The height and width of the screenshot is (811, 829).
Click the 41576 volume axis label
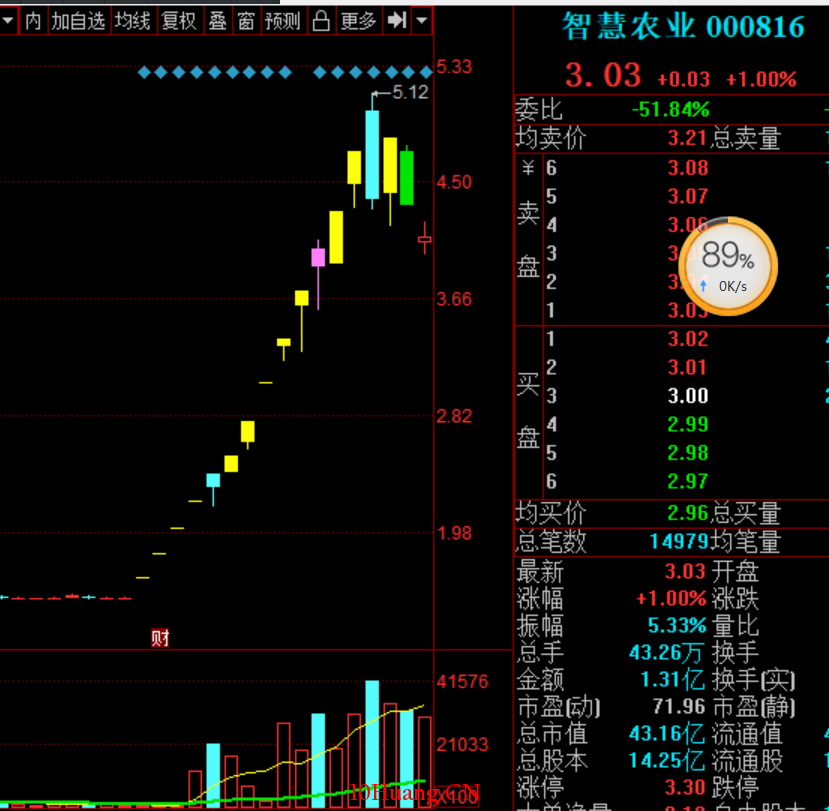tap(463, 682)
